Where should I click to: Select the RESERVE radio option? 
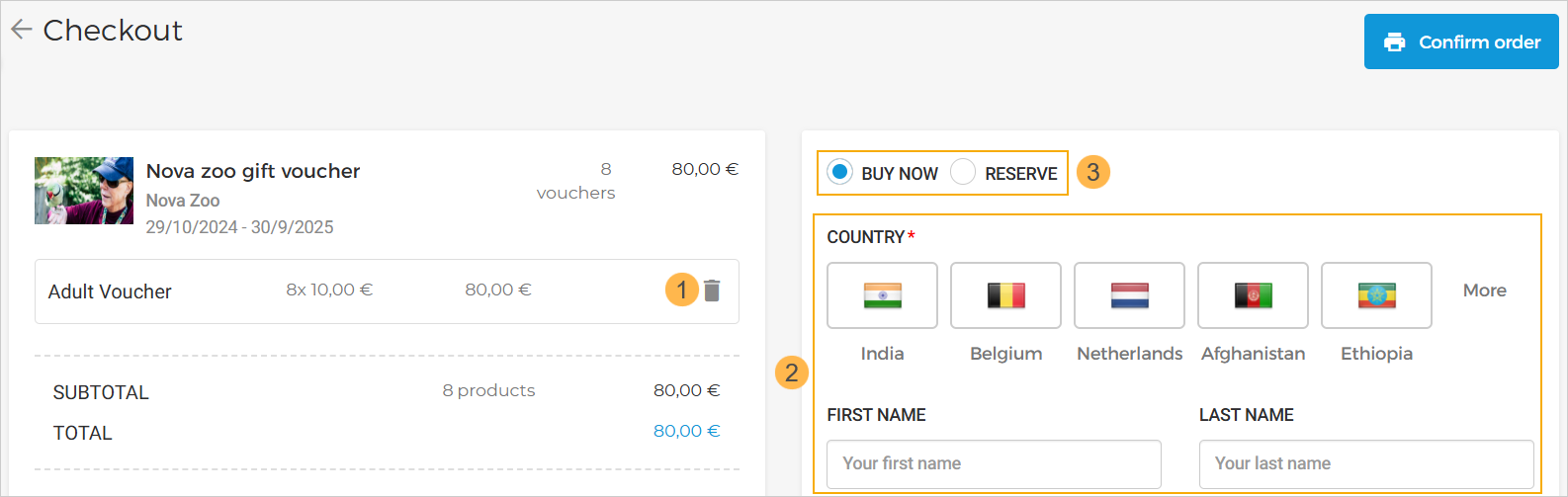tap(963, 173)
